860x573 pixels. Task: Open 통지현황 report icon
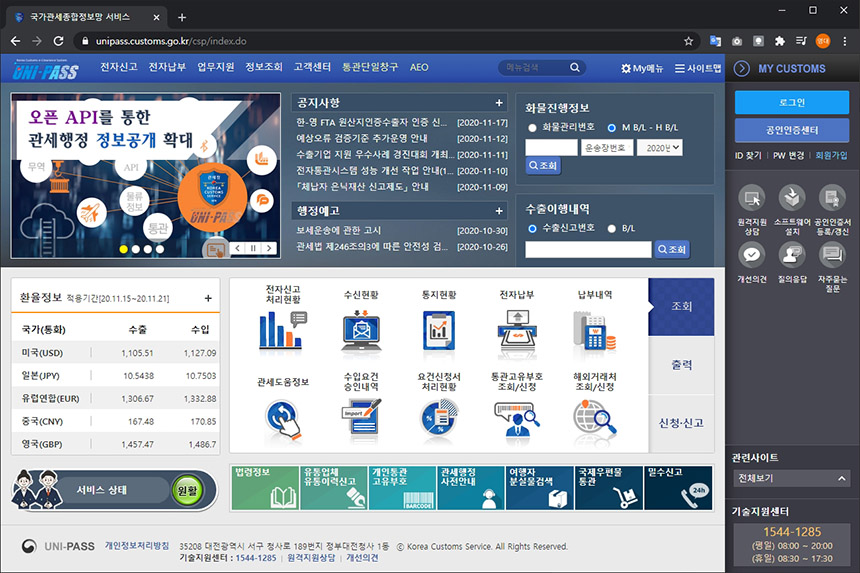439,330
